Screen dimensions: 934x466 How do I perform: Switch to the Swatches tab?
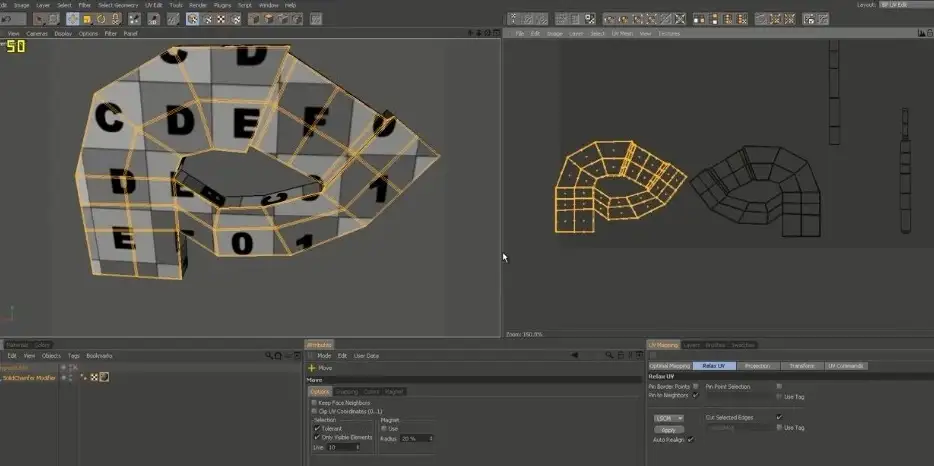coord(742,345)
